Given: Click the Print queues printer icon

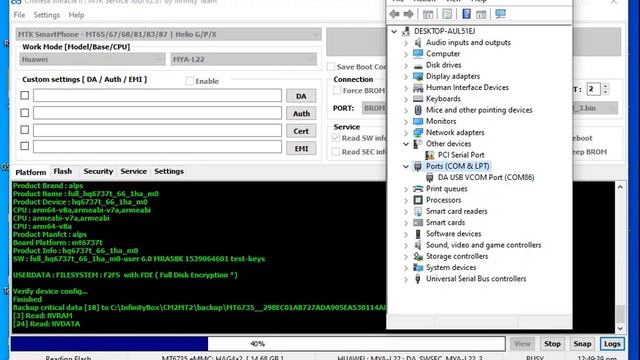Looking at the screenshot, I should (x=418, y=189).
